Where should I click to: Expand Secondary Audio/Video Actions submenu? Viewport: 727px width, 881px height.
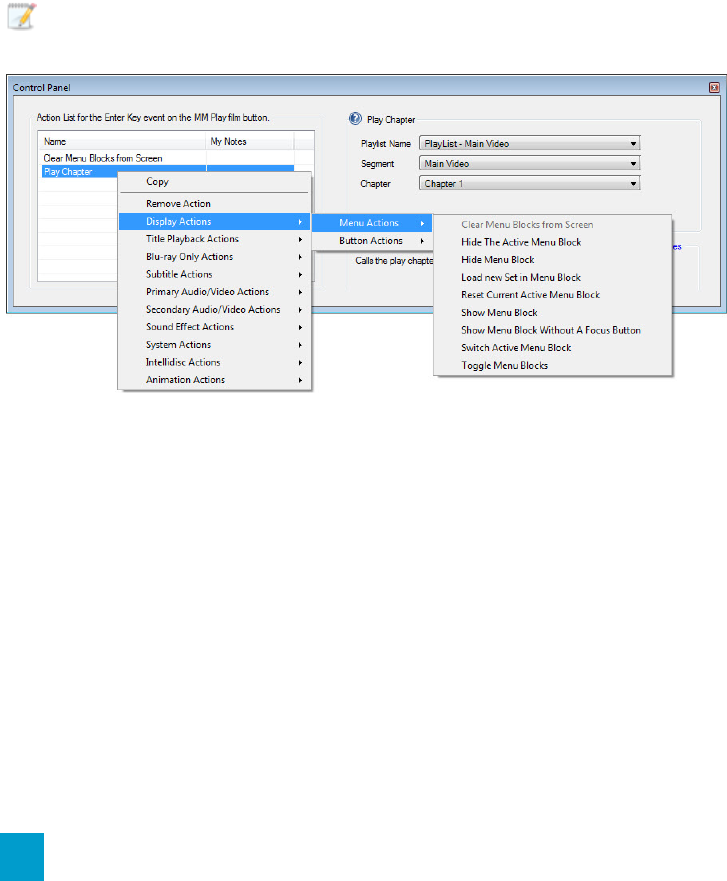(214, 310)
